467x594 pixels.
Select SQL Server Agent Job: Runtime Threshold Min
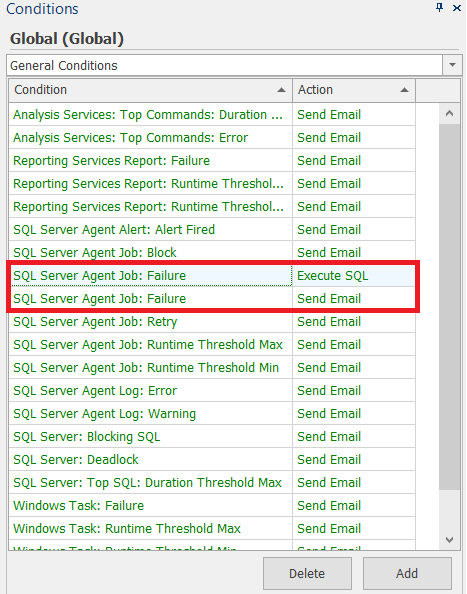[150, 367]
